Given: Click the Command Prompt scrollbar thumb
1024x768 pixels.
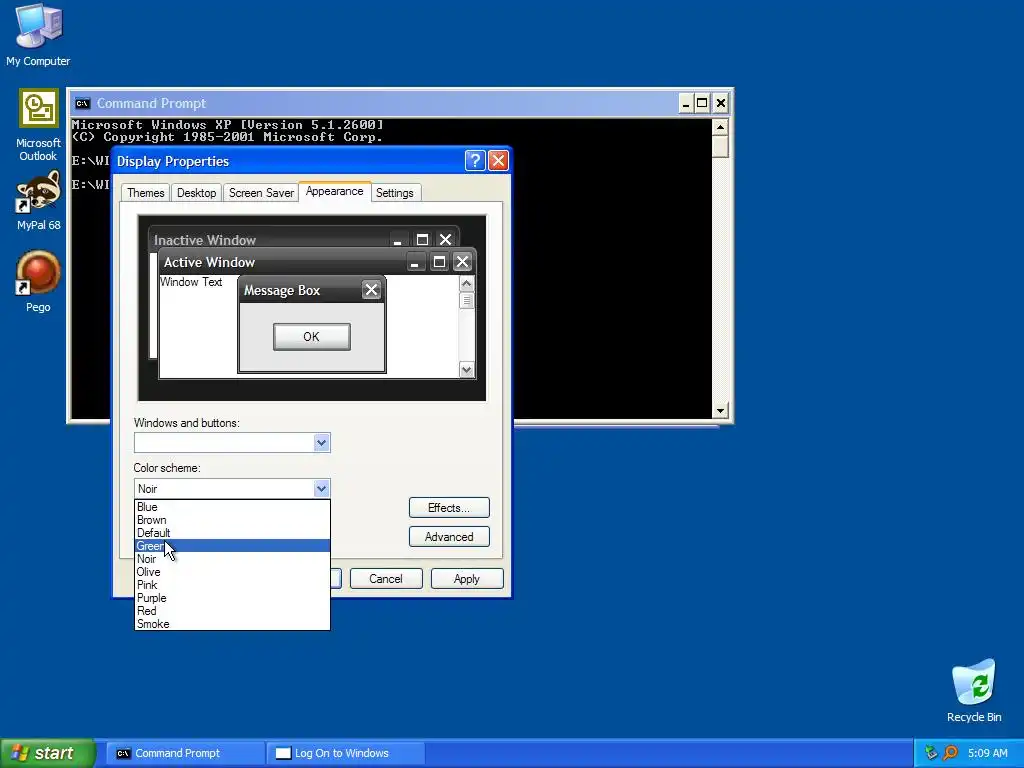Looking at the screenshot, I should [720, 146].
